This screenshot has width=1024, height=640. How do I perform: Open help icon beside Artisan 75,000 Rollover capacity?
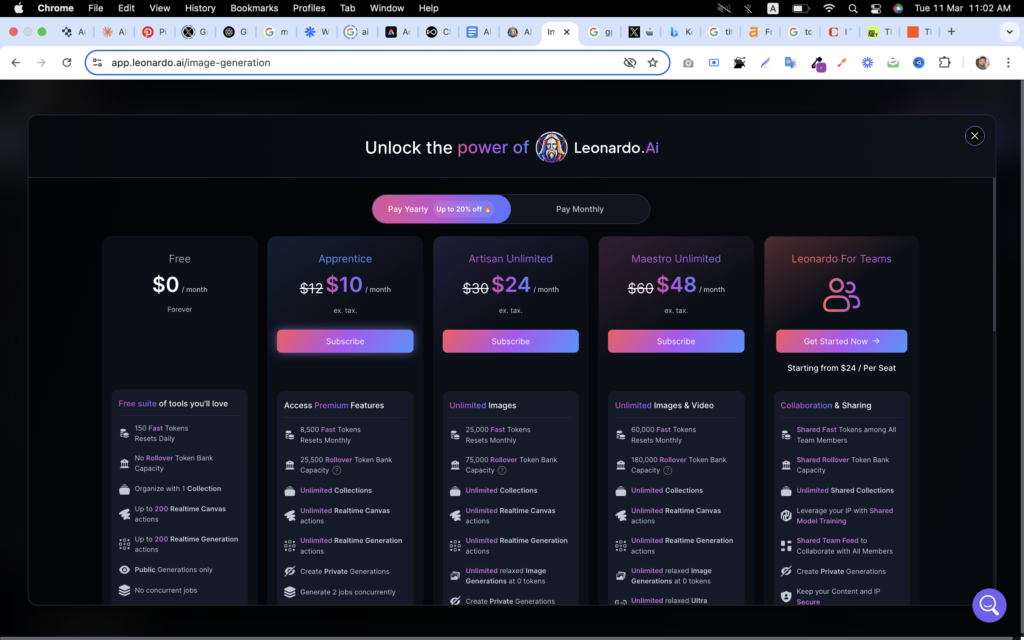point(502,470)
